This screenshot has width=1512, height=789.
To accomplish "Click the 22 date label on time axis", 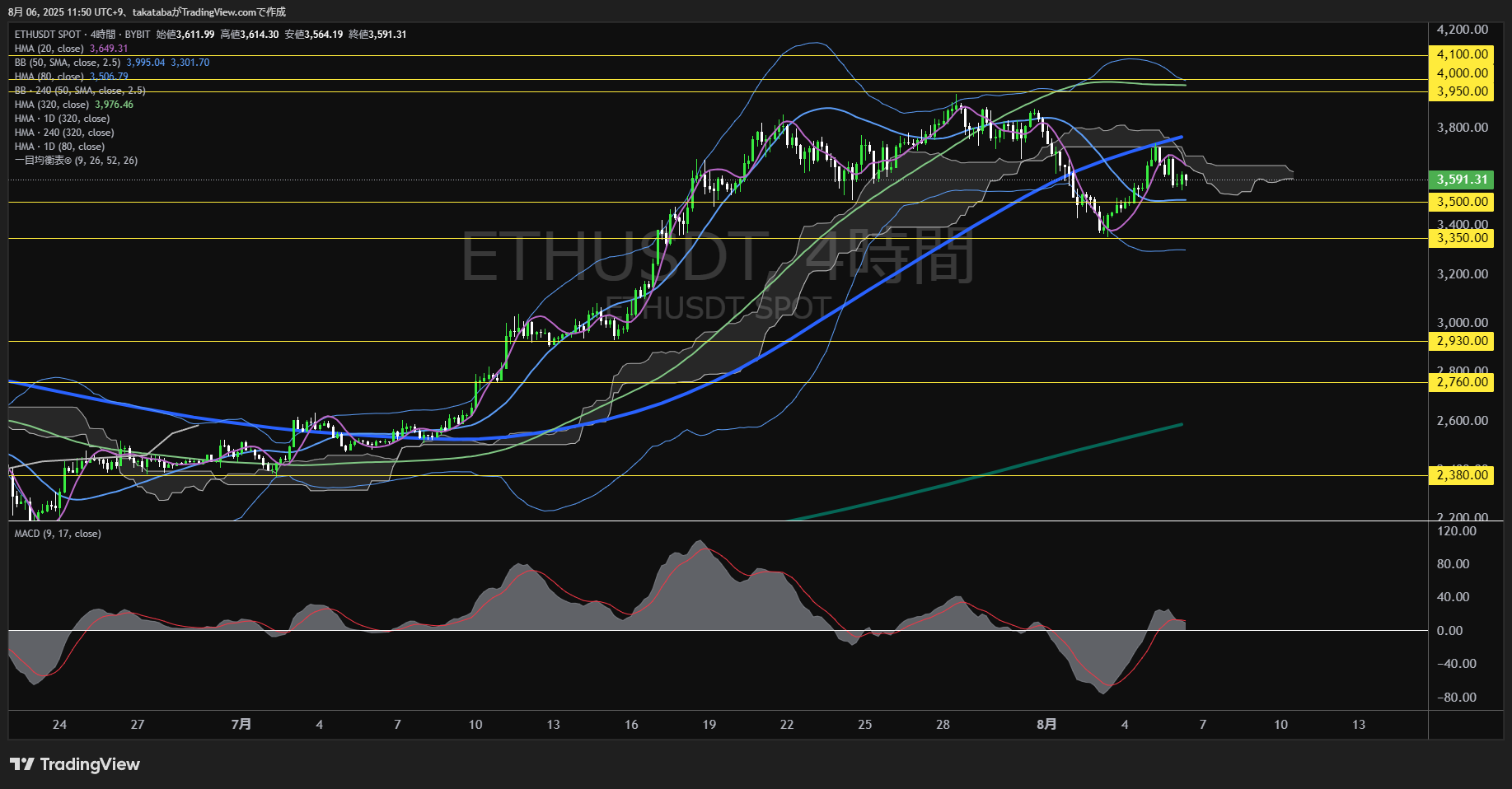I will [787, 725].
